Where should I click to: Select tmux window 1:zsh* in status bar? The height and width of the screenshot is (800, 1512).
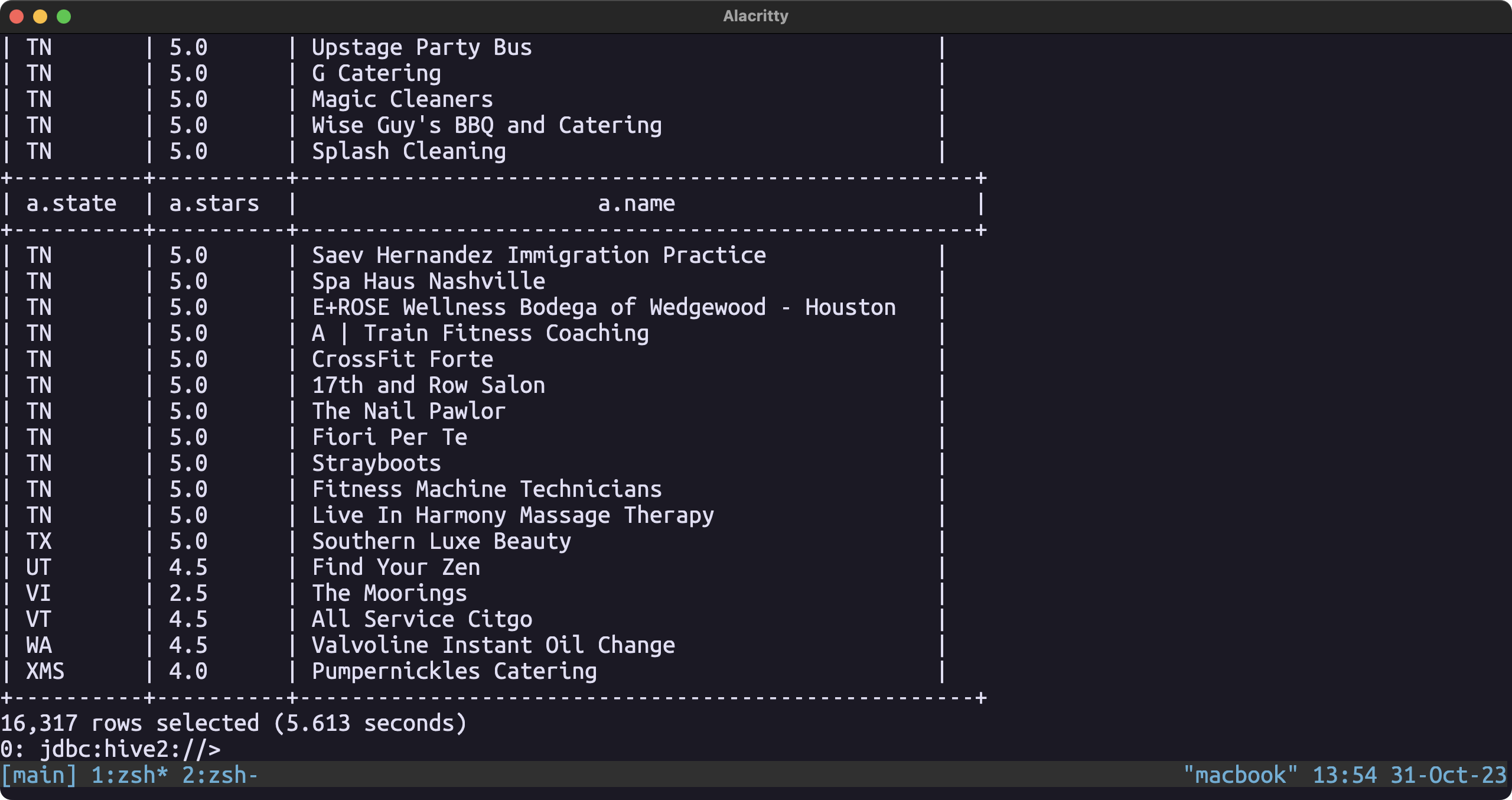[130, 775]
